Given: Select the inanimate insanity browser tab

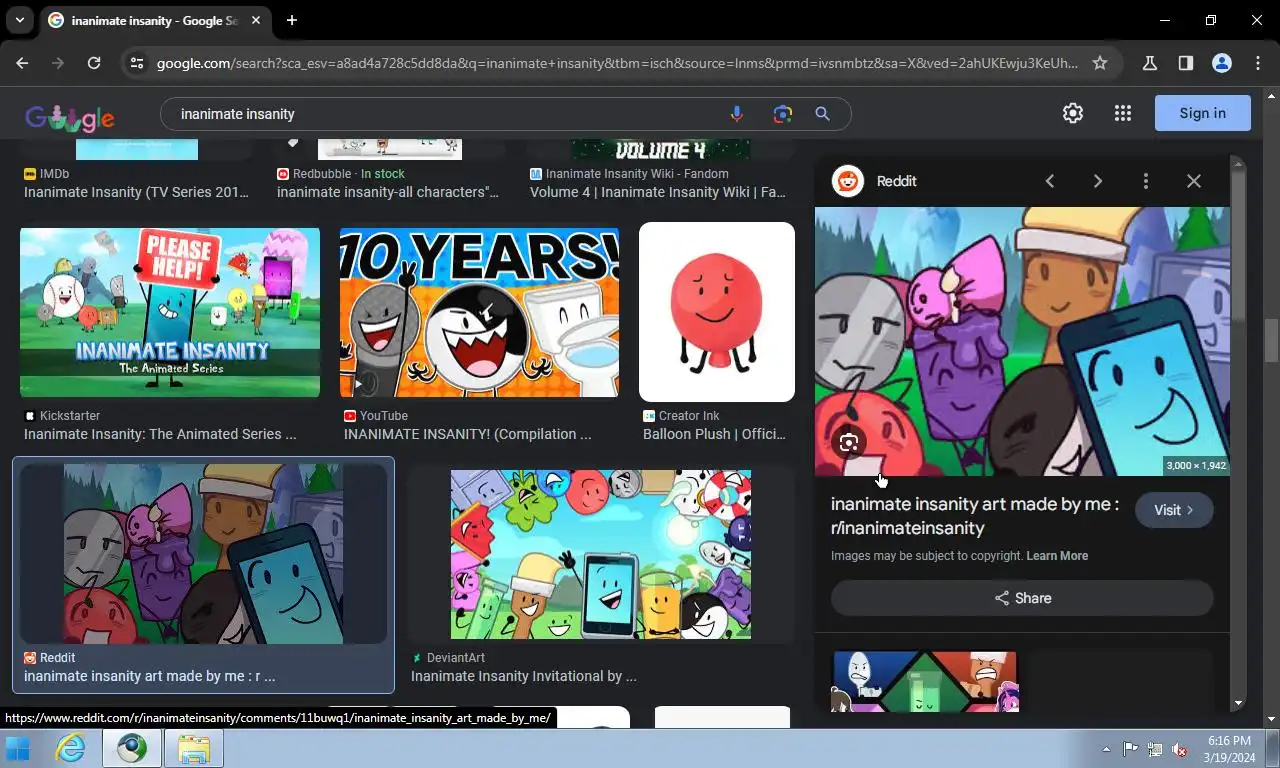Looking at the screenshot, I should [155, 20].
